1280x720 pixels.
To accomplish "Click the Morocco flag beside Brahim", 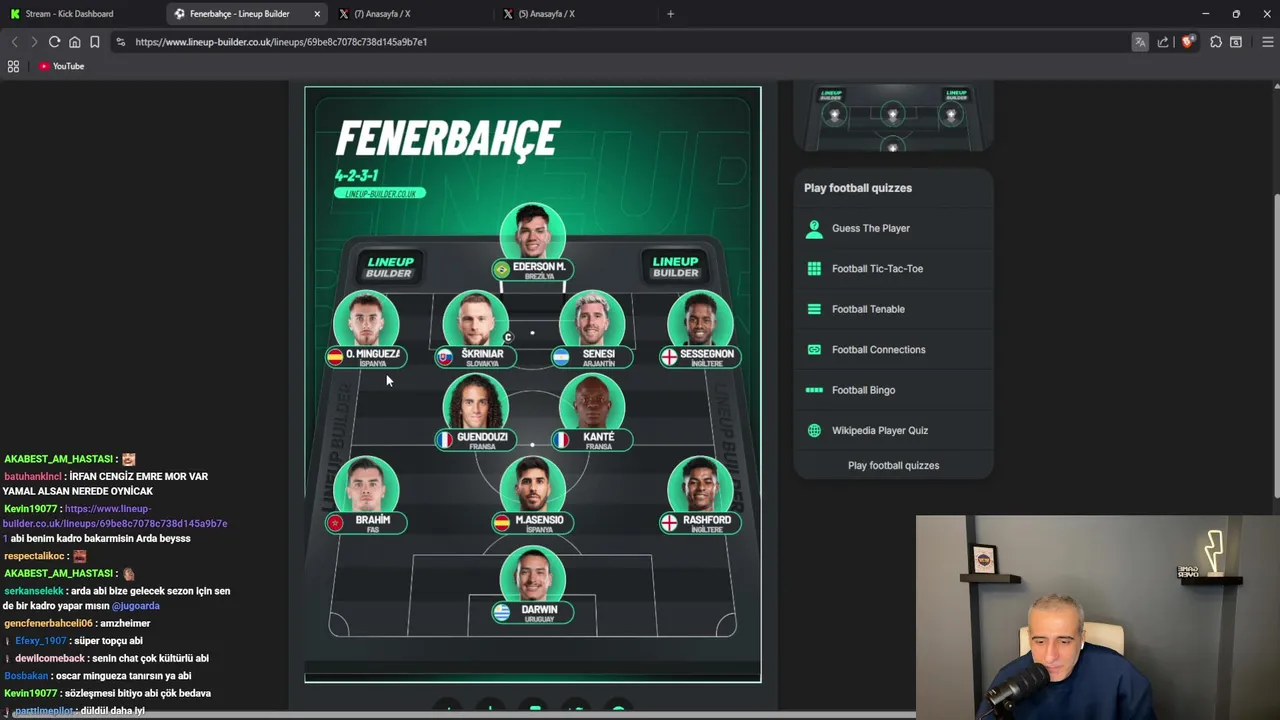I will click(335, 523).
